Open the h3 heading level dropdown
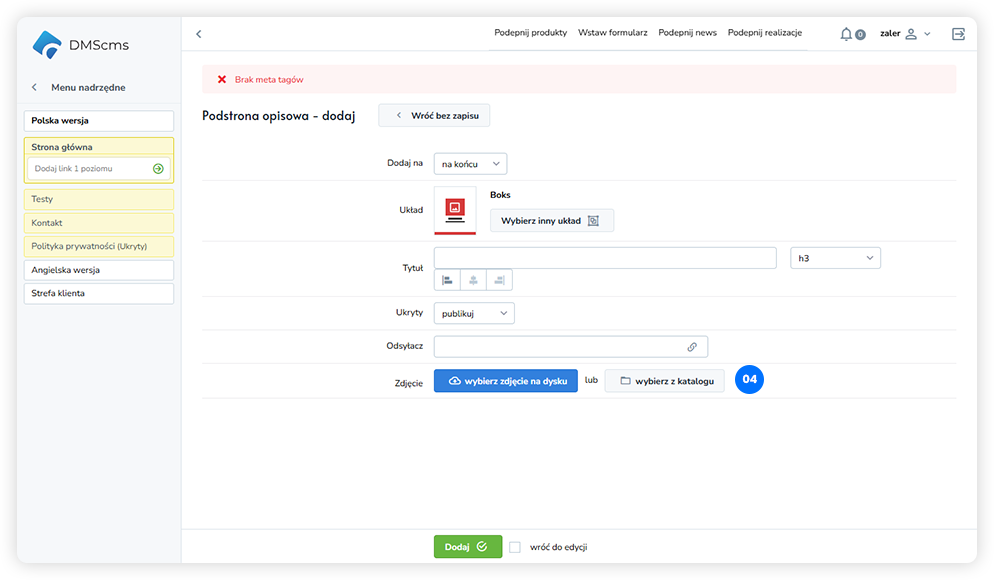This screenshot has height=580, width=994. pos(835,258)
